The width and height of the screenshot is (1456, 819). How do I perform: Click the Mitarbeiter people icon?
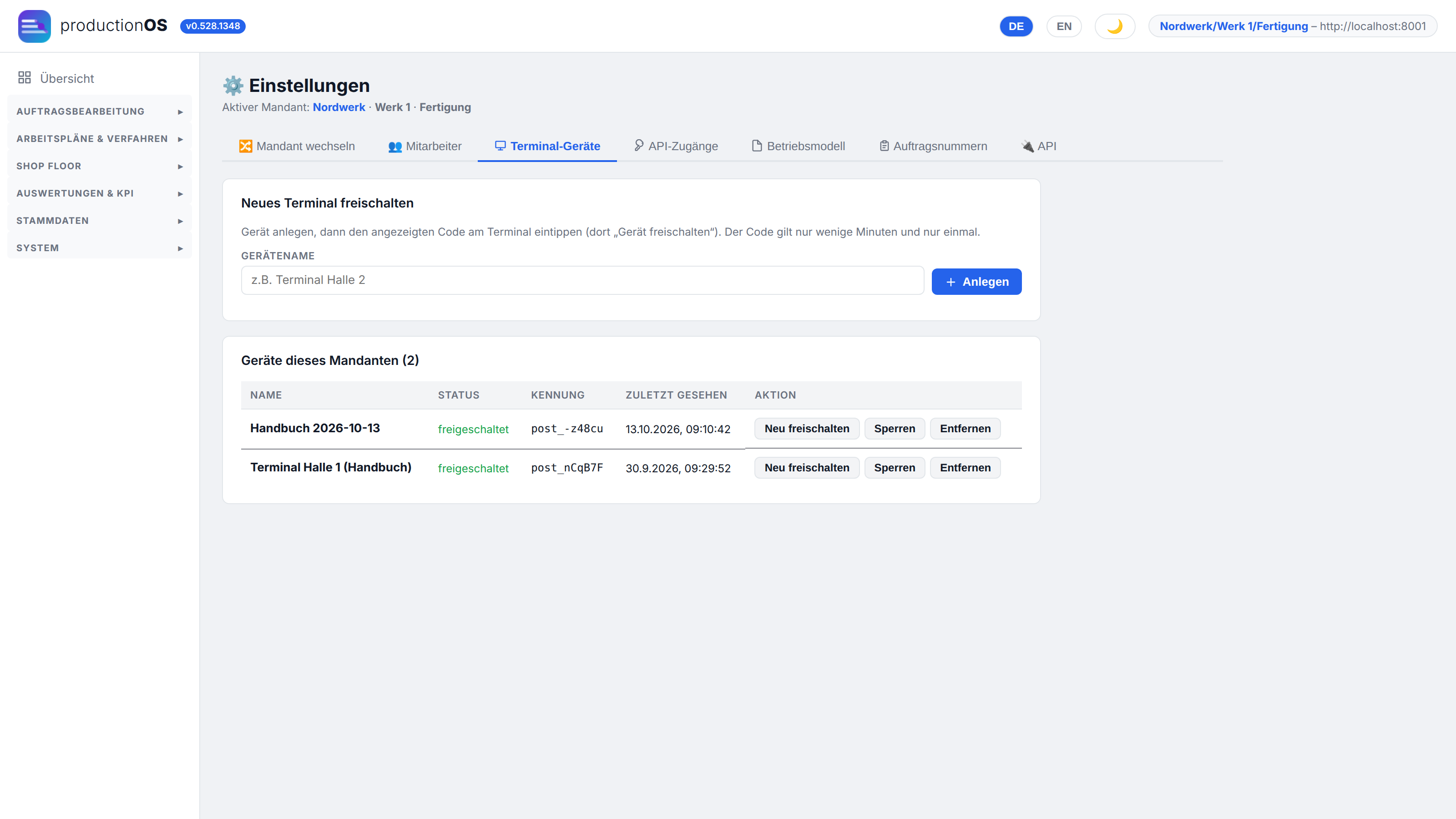click(x=395, y=147)
